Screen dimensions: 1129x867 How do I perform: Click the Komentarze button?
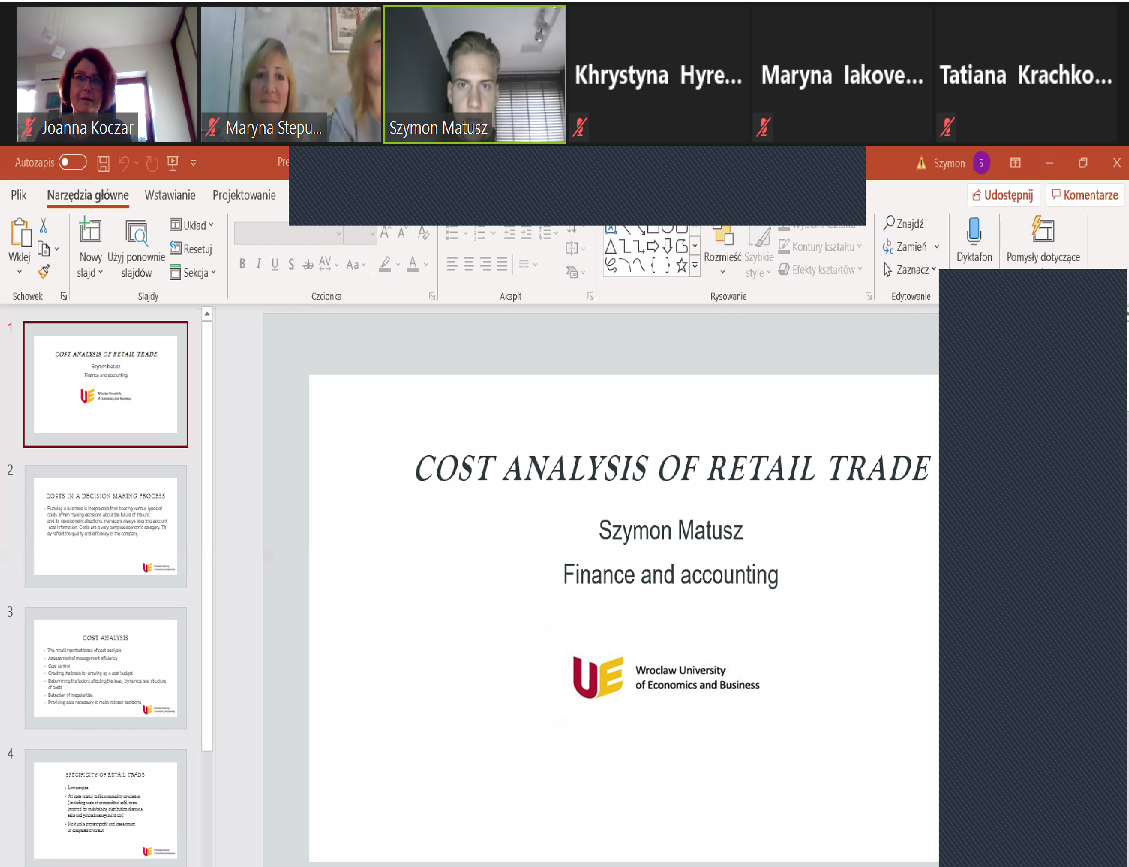coord(1085,195)
